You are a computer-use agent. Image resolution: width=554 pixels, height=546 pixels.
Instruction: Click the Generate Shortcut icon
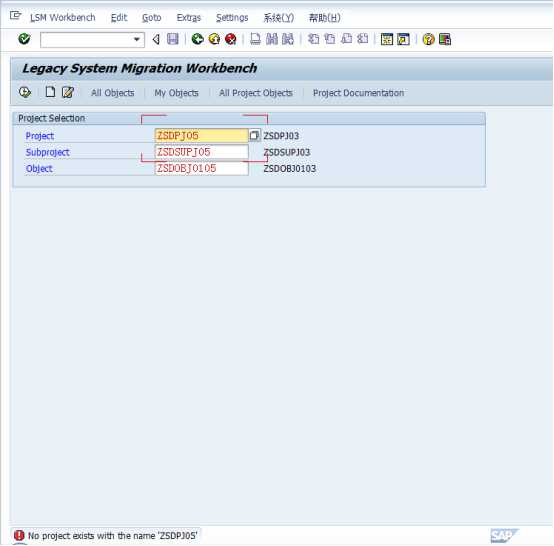click(x=403, y=39)
